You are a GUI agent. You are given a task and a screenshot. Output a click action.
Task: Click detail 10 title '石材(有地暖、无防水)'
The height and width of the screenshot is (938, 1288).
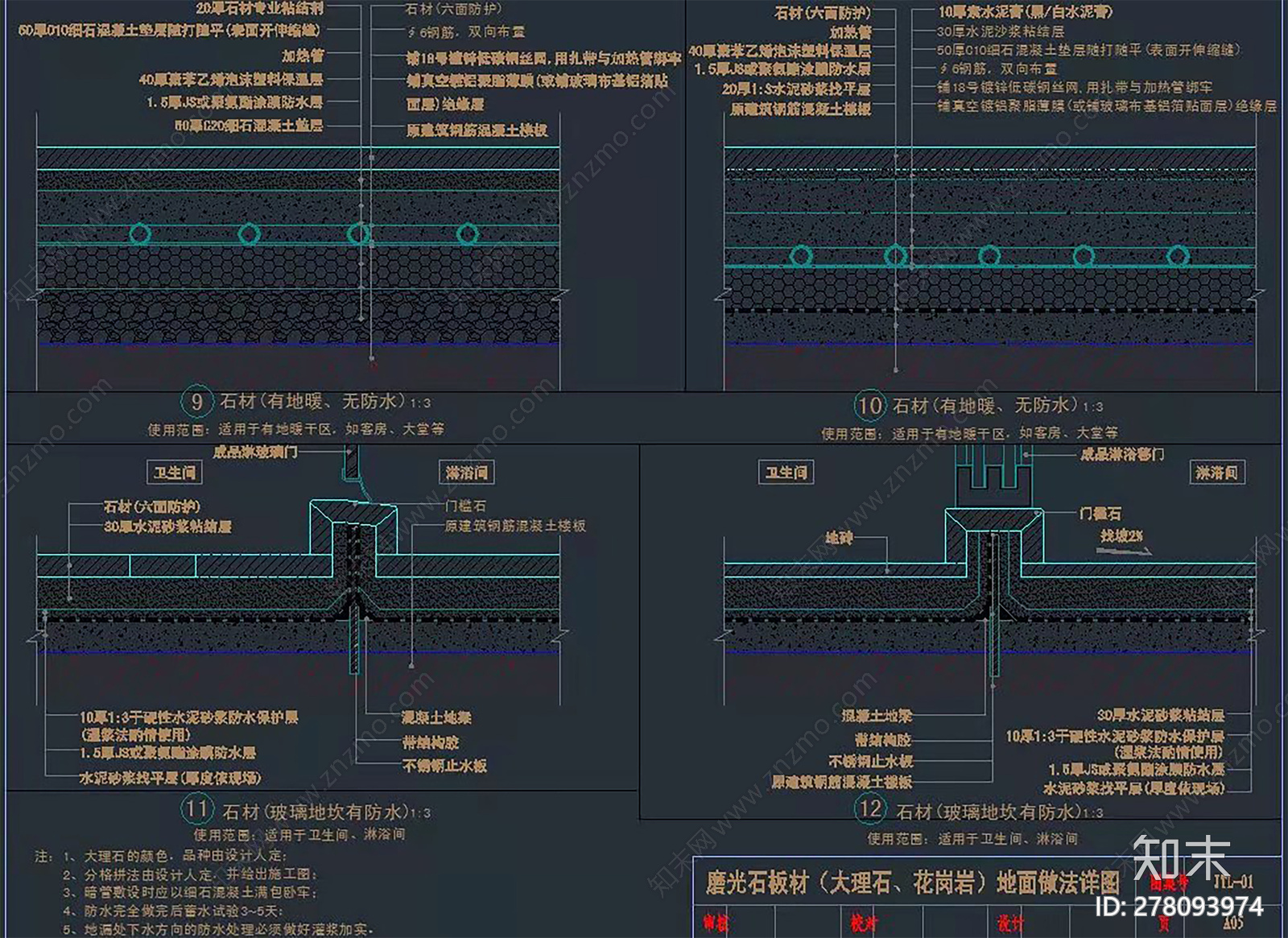987,405
